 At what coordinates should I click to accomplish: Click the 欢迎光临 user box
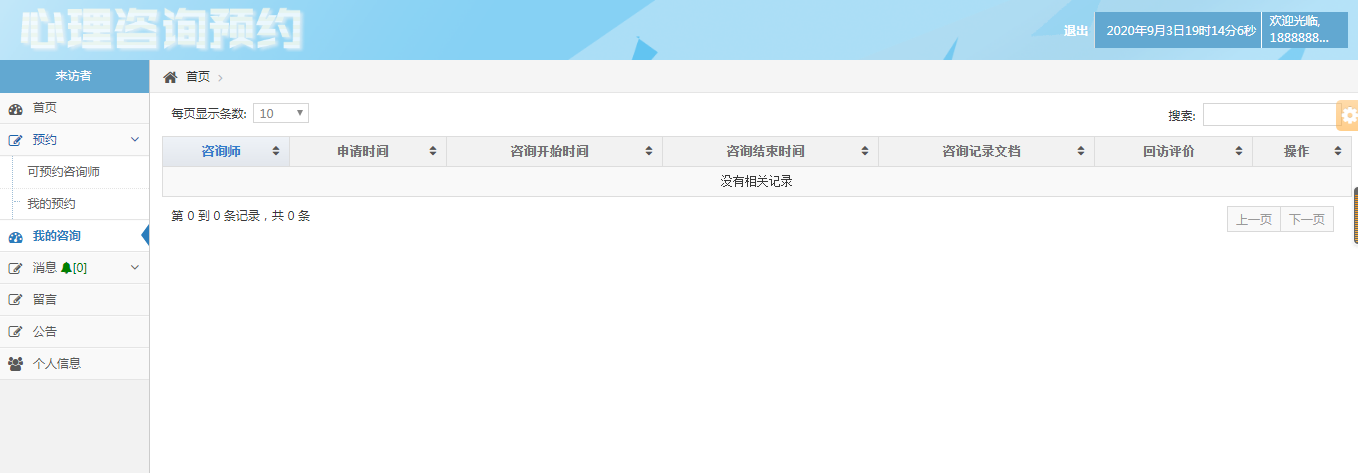click(1305, 30)
